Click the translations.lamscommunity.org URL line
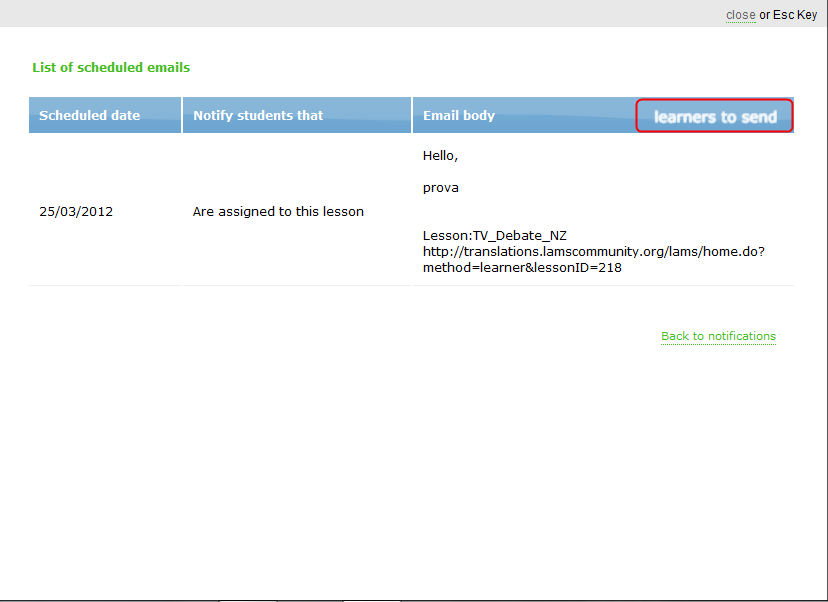The height and width of the screenshot is (602, 828). 593,252
